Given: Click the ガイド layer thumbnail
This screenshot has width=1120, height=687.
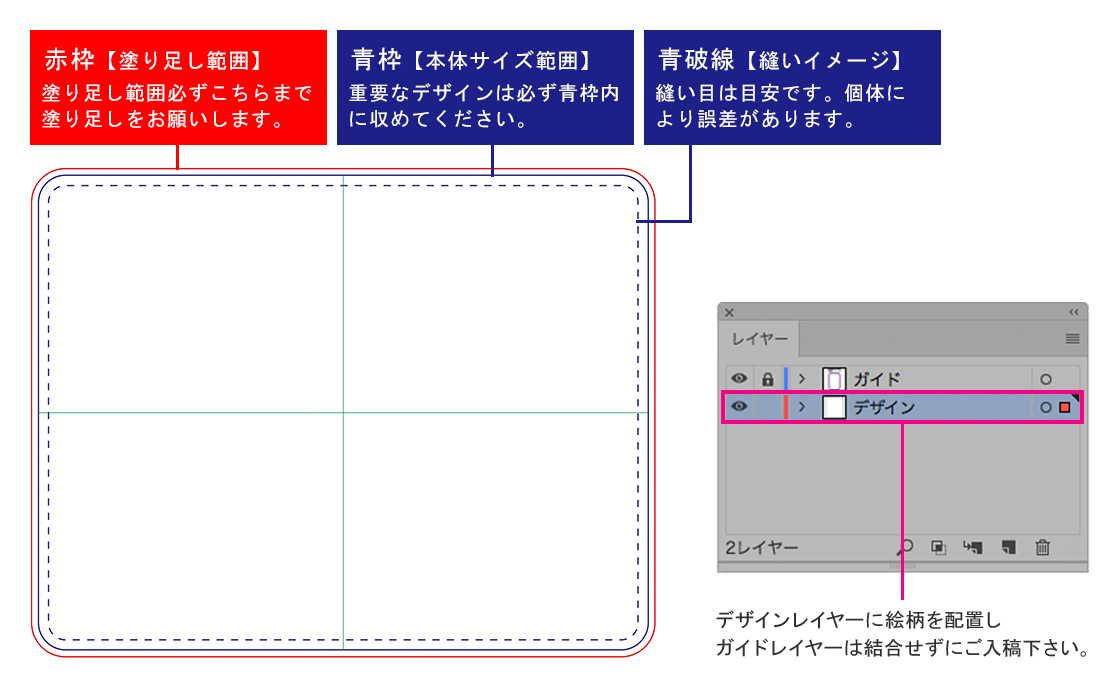Looking at the screenshot, I should tap(834, 379).
